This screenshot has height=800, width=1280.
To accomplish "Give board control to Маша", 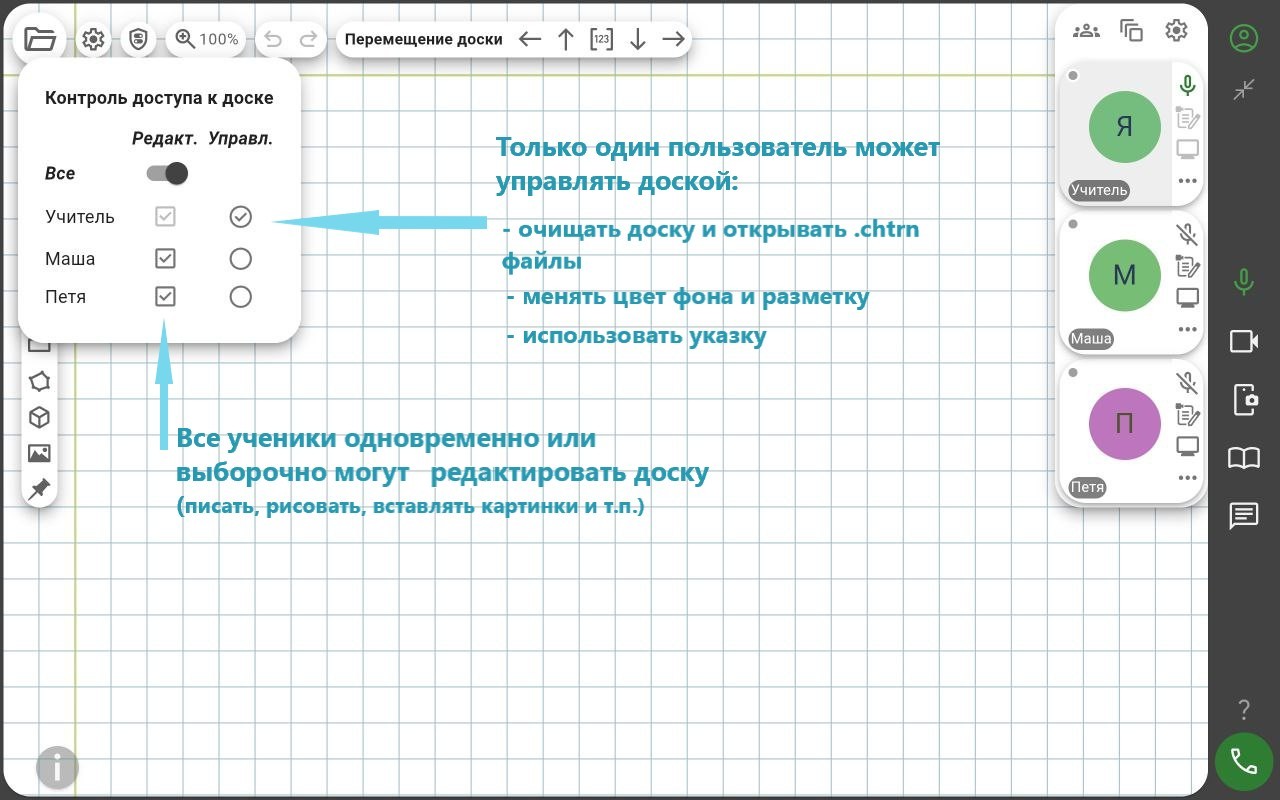I will point(240,259).
